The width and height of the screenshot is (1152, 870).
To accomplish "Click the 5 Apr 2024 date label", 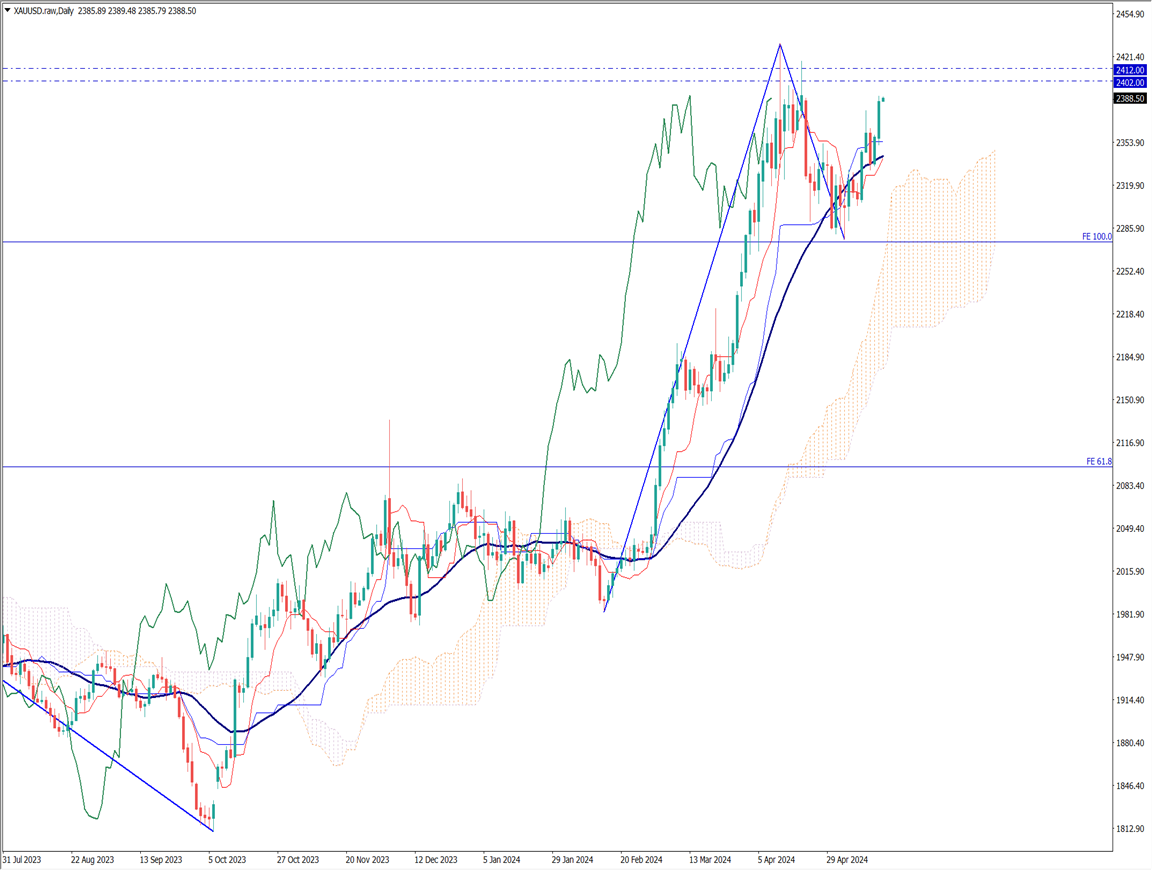I will pyautogui.click(x=776, y=859).
